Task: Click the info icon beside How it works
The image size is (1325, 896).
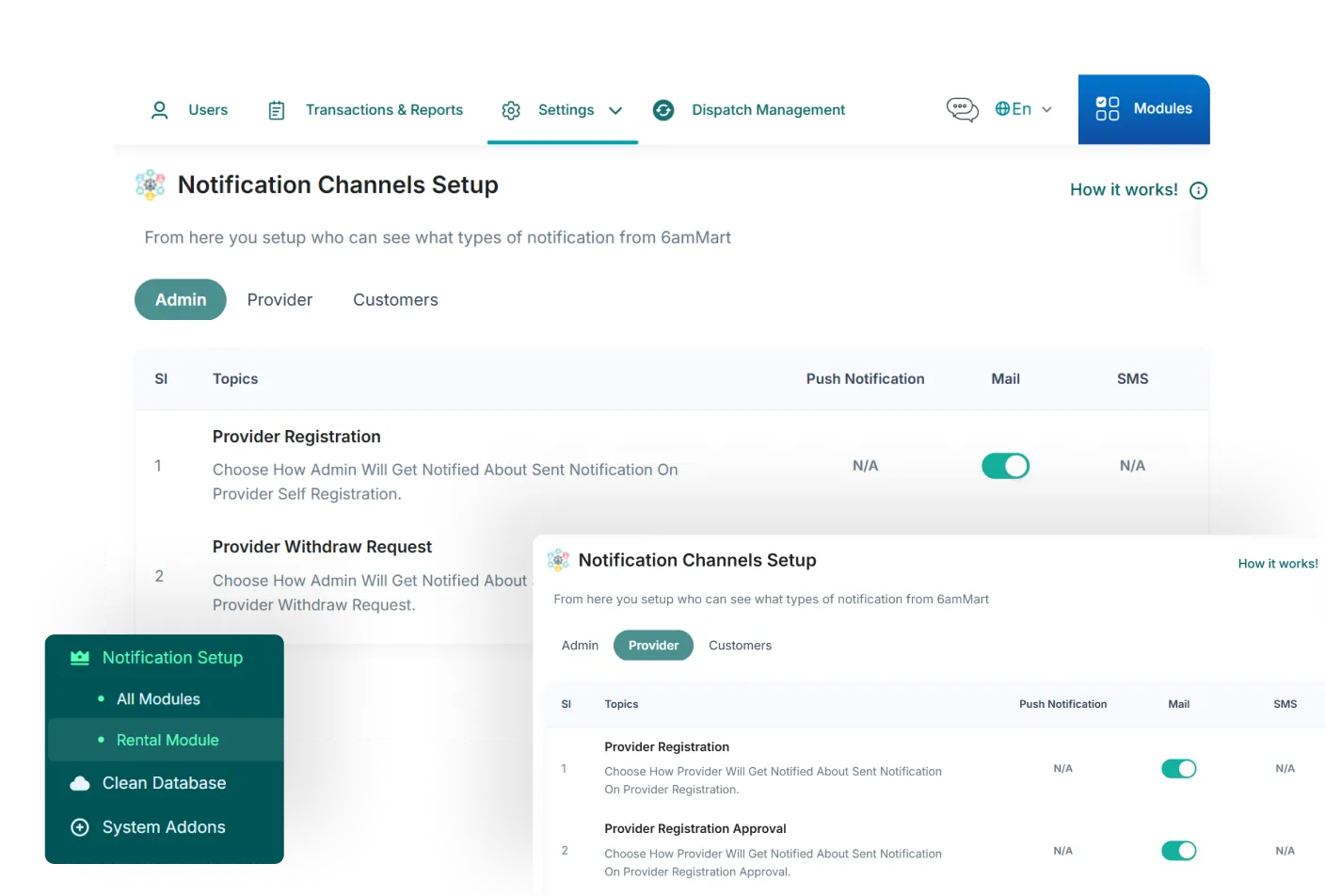Action: tap(1198, 190)
